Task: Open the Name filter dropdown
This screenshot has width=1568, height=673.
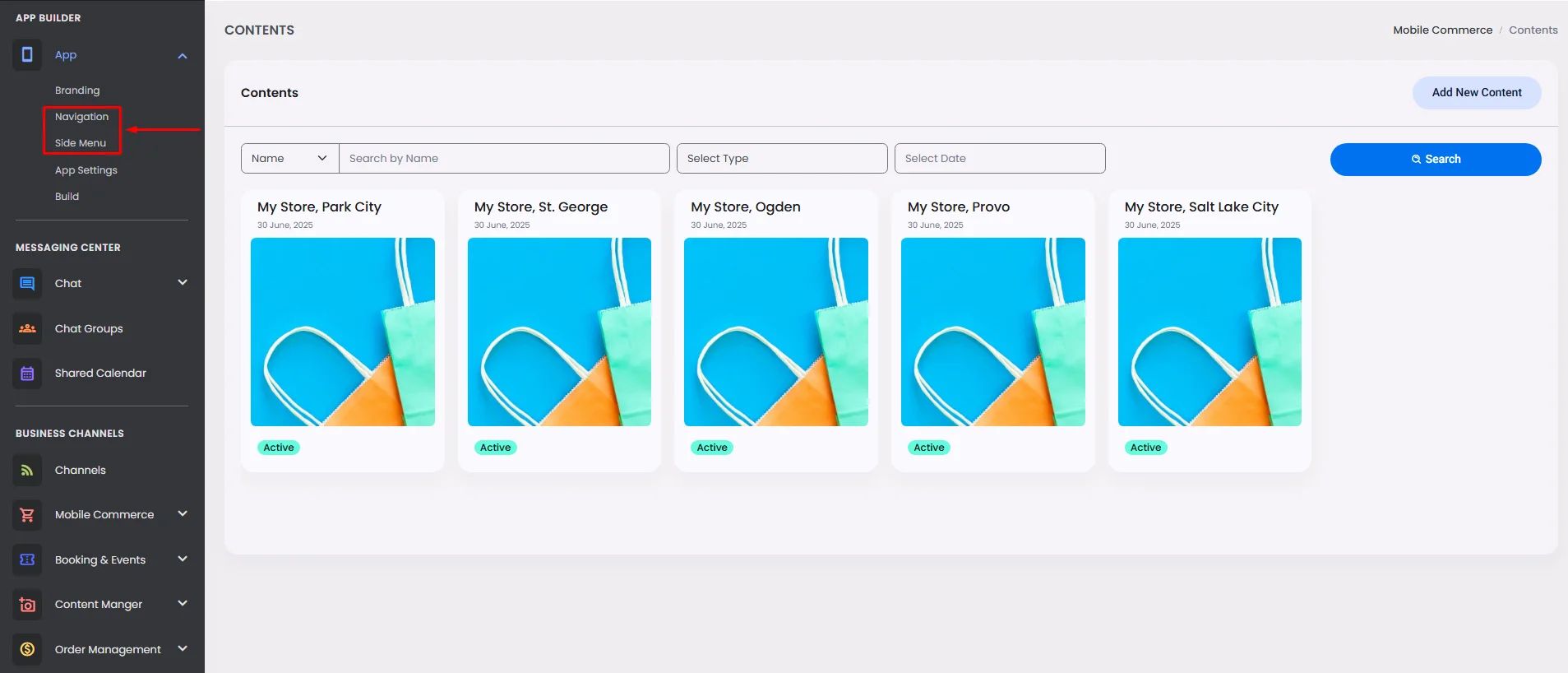Action: click(x=289, y=158)
